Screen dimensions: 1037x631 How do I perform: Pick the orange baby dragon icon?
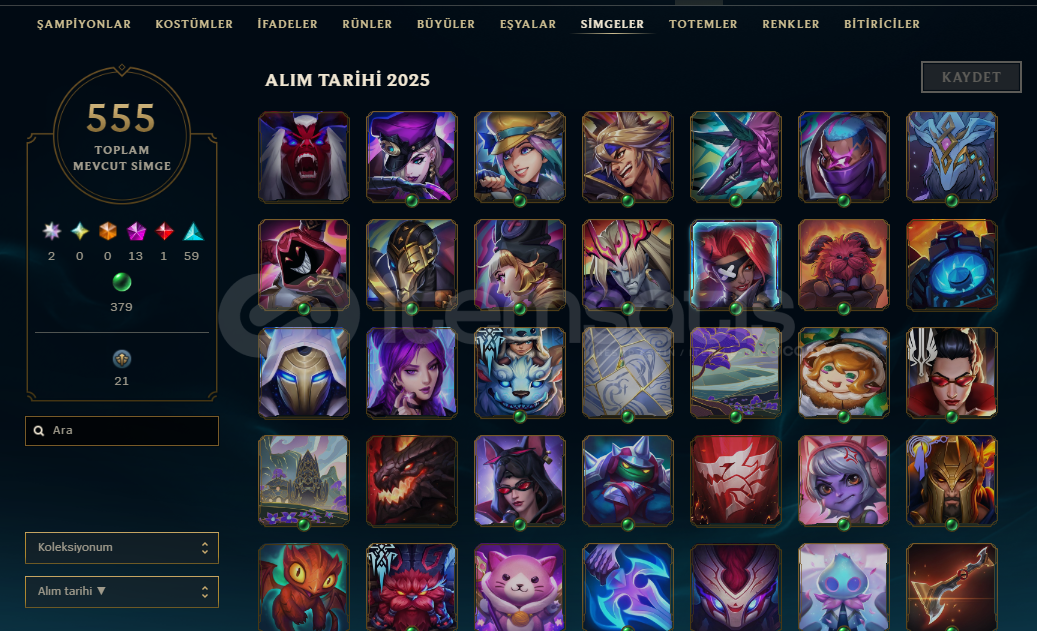[x=304, y=587]
